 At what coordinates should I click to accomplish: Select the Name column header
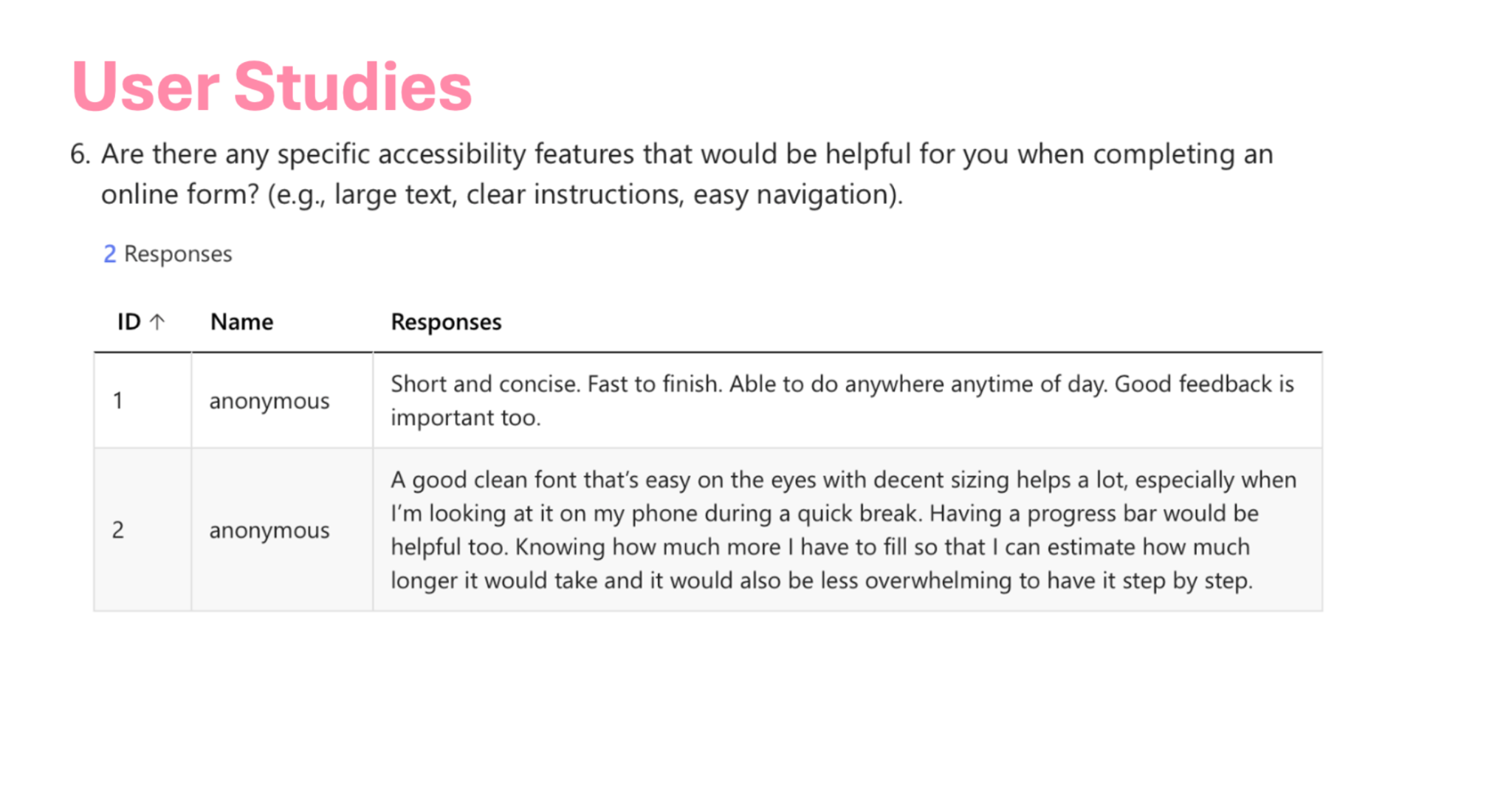point(241,322)
